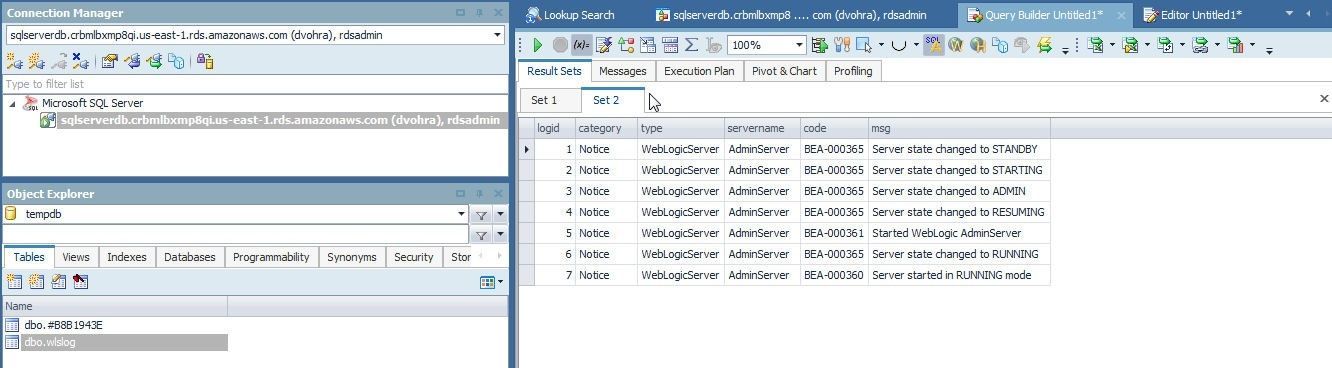Screen dimensions: 1332x368
Task: Click the empty filter text field under tempdb
Action: [236, 235]
